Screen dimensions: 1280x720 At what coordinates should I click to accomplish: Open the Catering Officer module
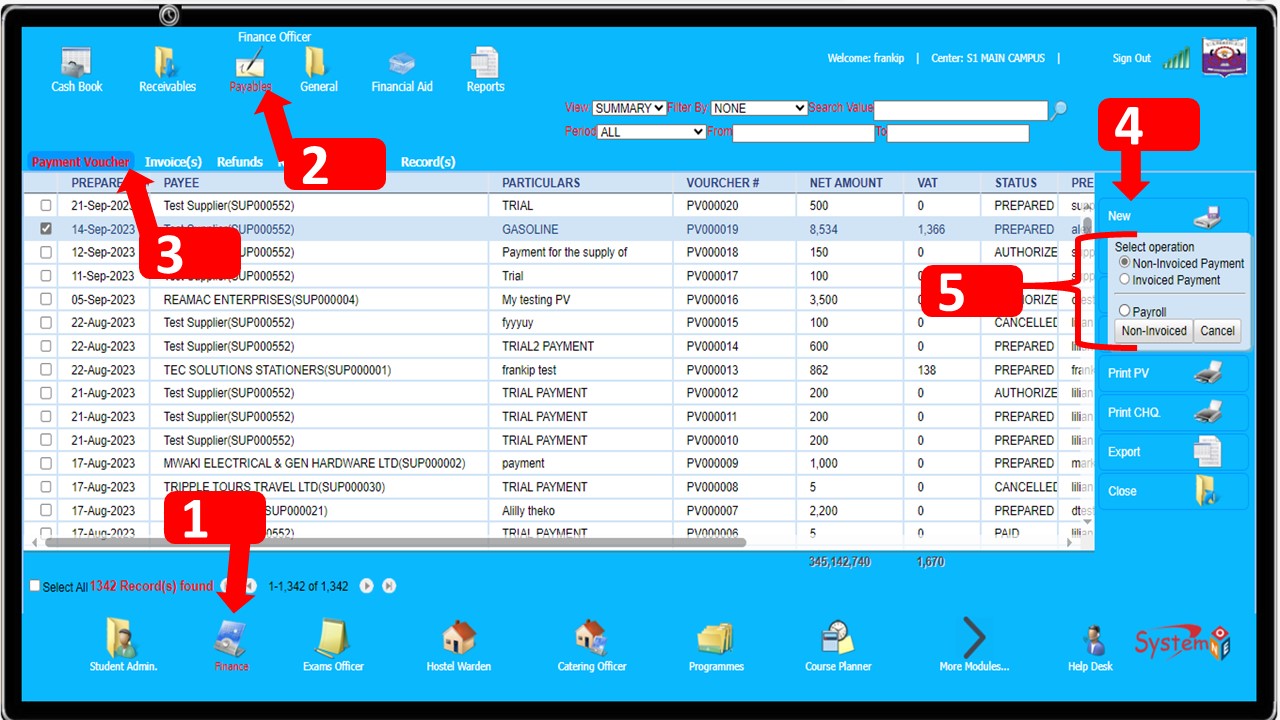[x=591, y=642]
